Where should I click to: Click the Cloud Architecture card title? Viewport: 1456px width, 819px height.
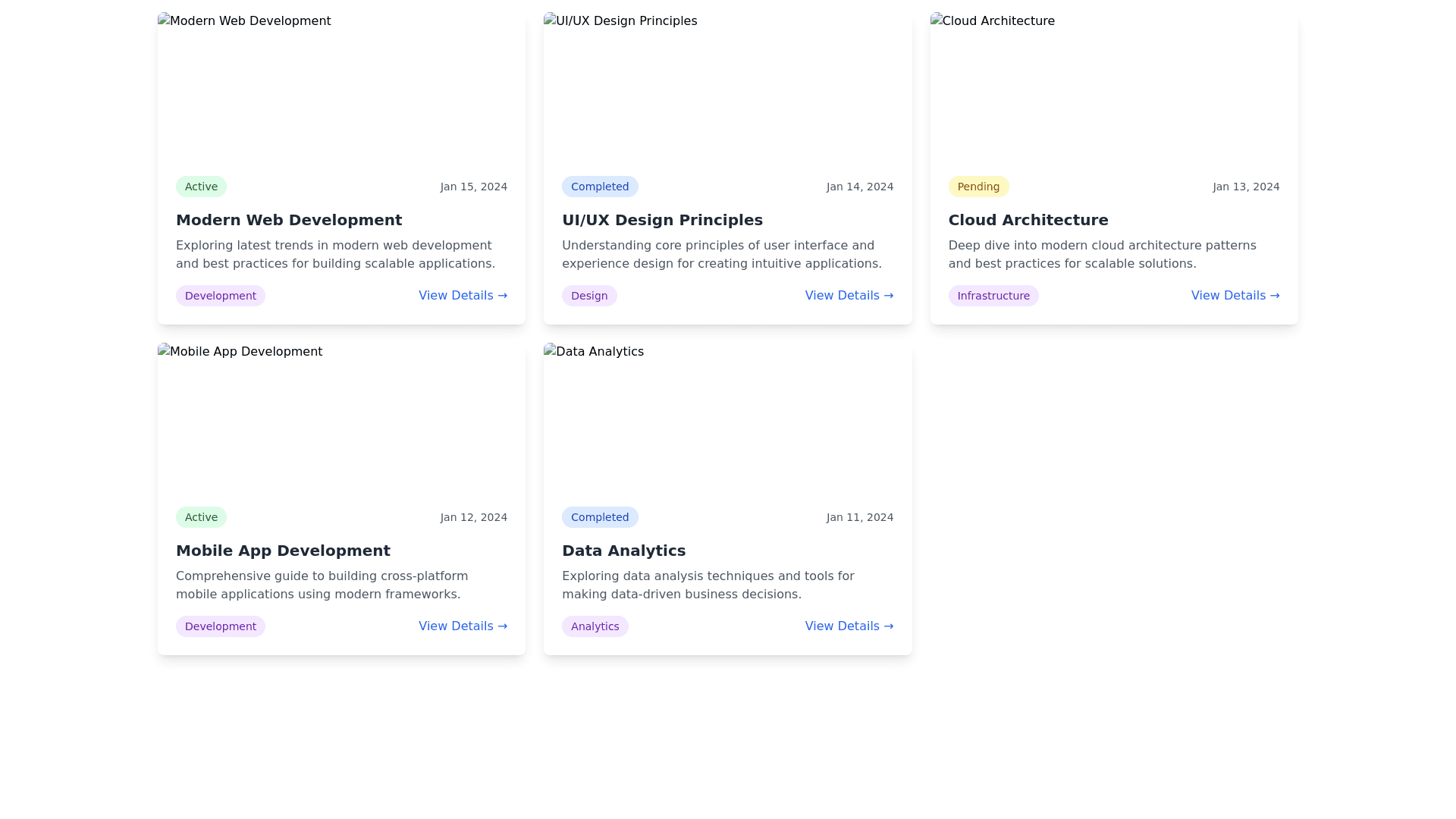tap(1028, 220)
